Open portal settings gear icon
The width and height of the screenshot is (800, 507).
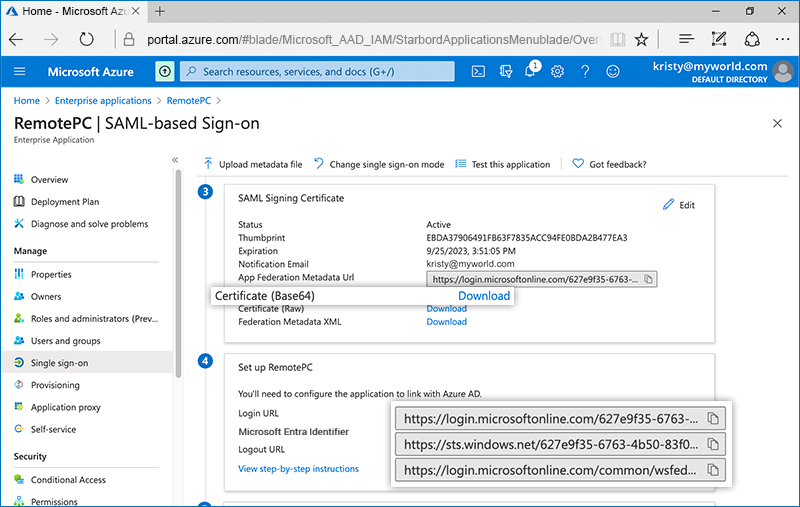(557, 72)
